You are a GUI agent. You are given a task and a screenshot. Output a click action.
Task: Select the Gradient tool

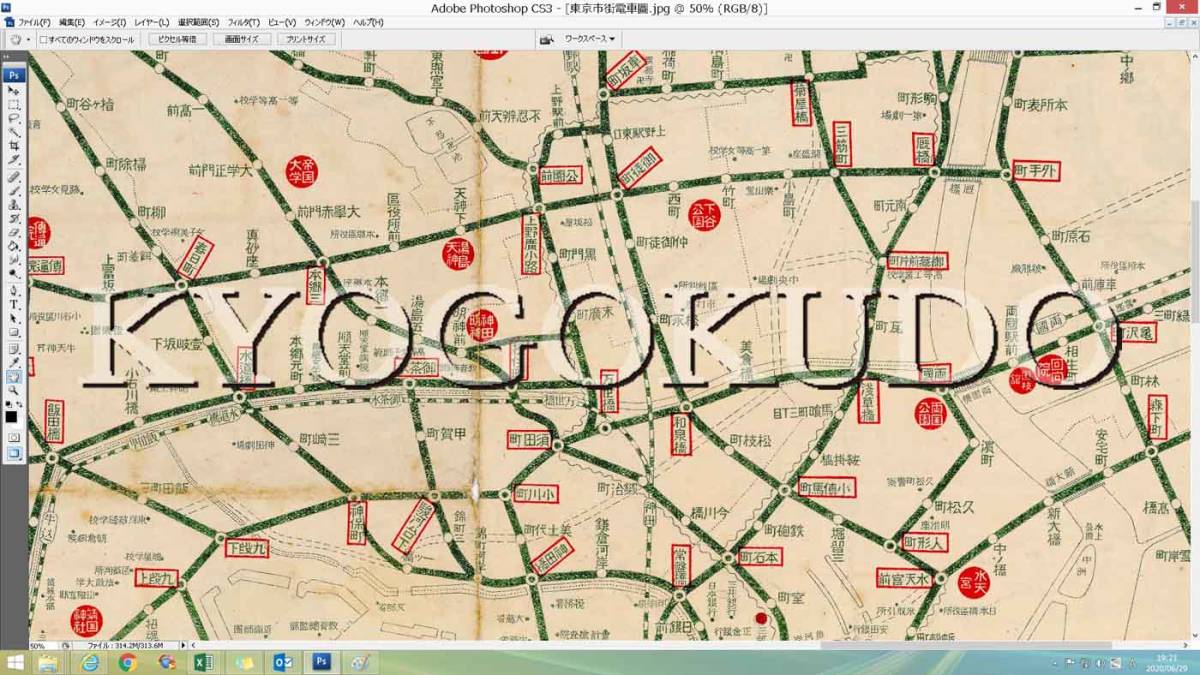point(14,245)
